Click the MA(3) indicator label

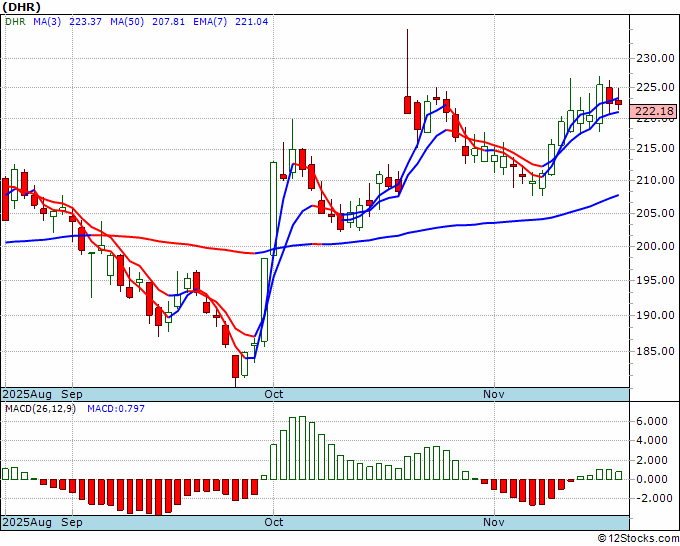[x=47, y=22]
